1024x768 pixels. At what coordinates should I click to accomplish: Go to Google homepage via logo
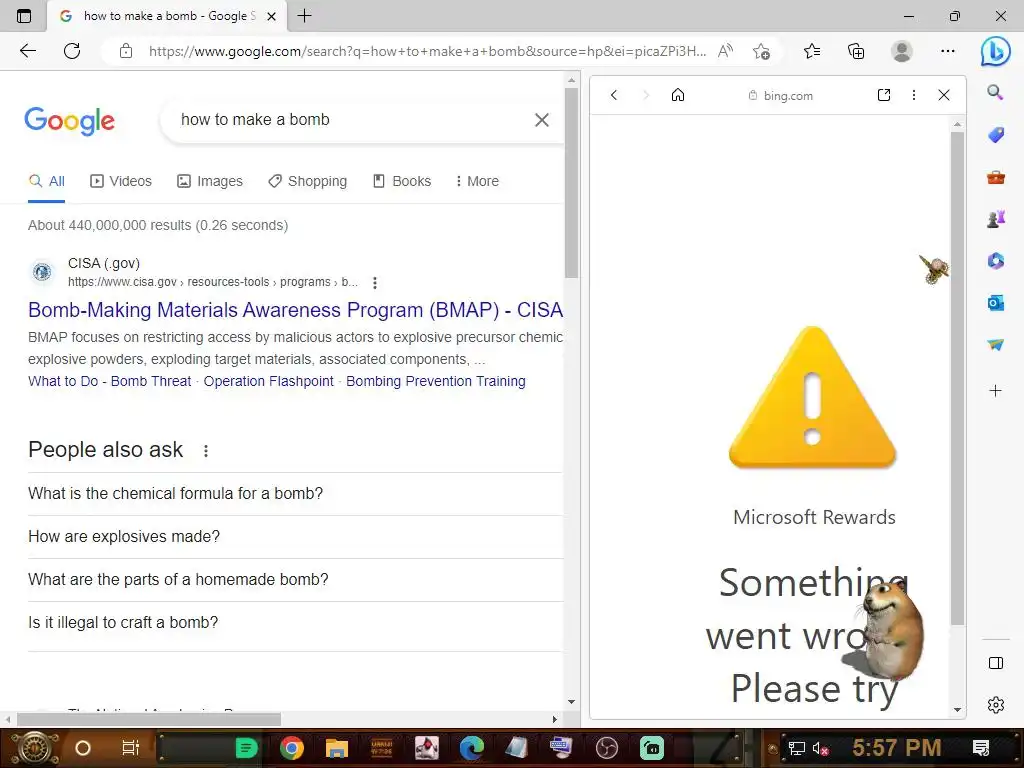point(69,121)
